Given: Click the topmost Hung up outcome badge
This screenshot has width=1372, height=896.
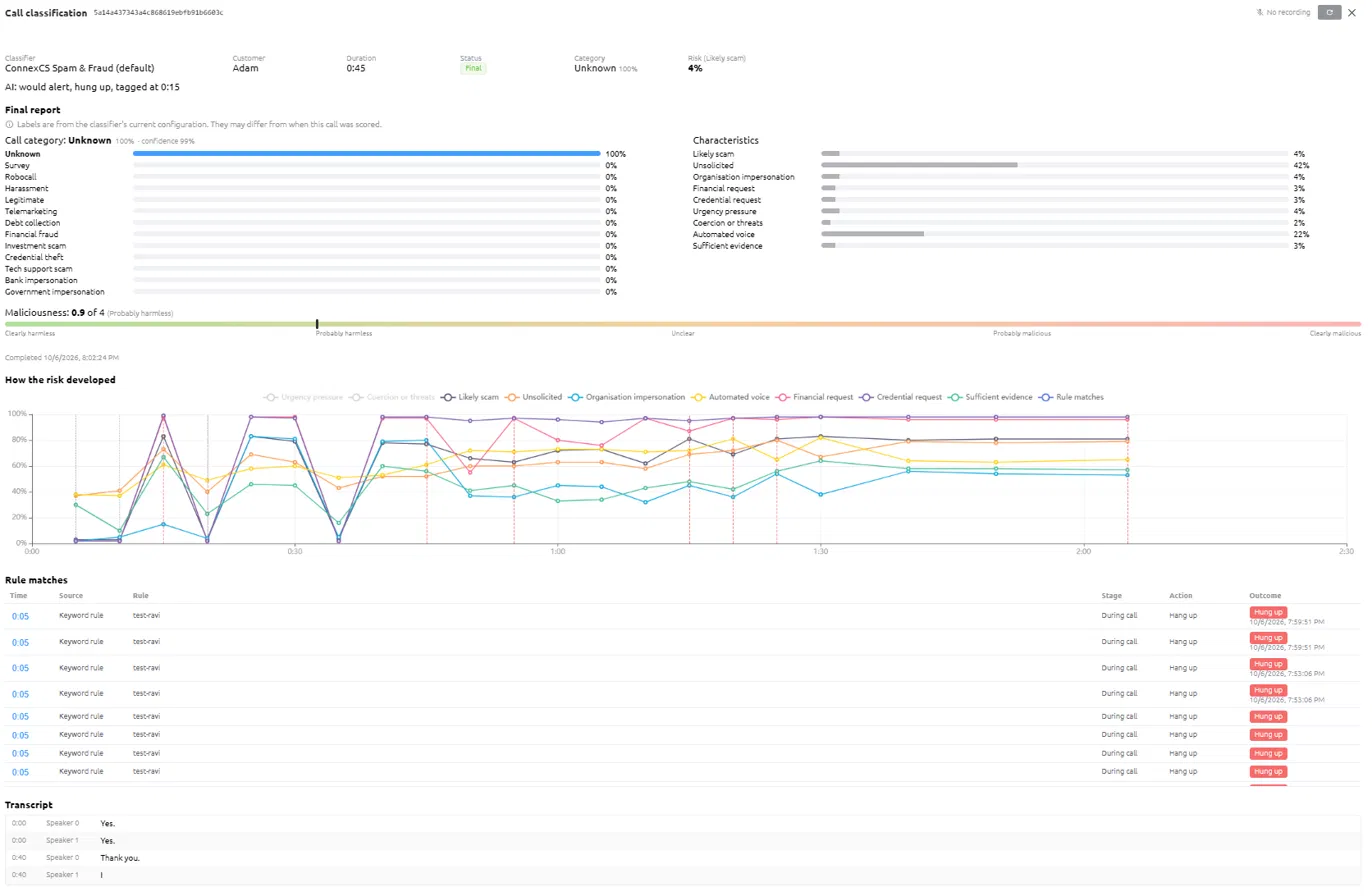Looking at the screenshot, I should point(1268,611).
